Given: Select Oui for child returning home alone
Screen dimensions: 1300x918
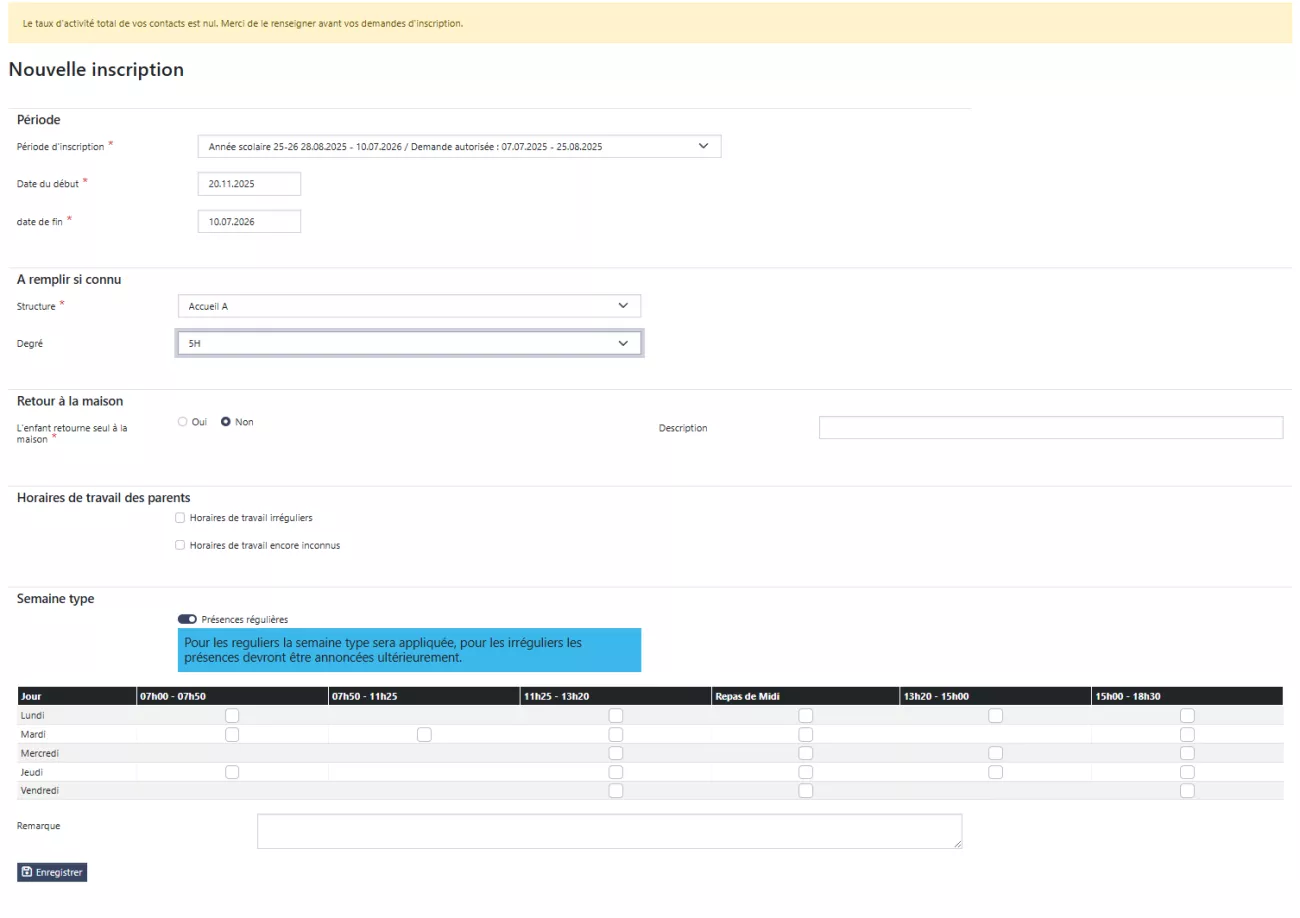Looking at the screenshot, I should pyautogui.click(x=182, y=422).
